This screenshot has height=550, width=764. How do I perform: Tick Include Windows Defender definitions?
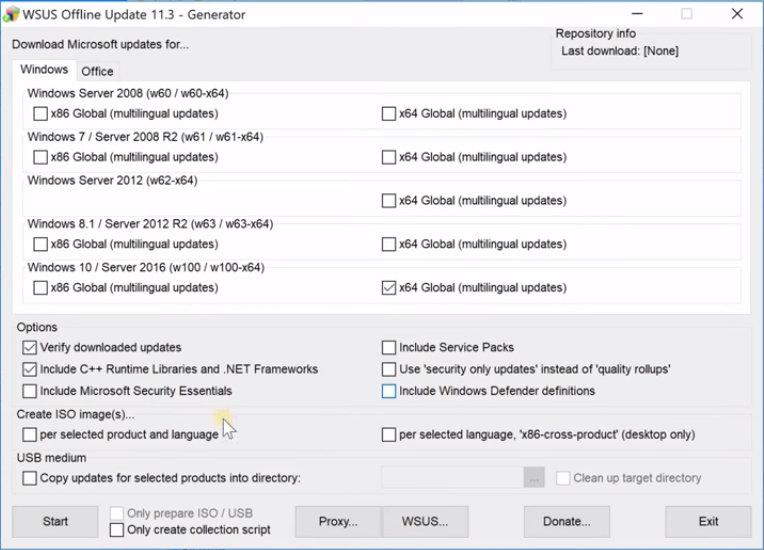(389, 391)
